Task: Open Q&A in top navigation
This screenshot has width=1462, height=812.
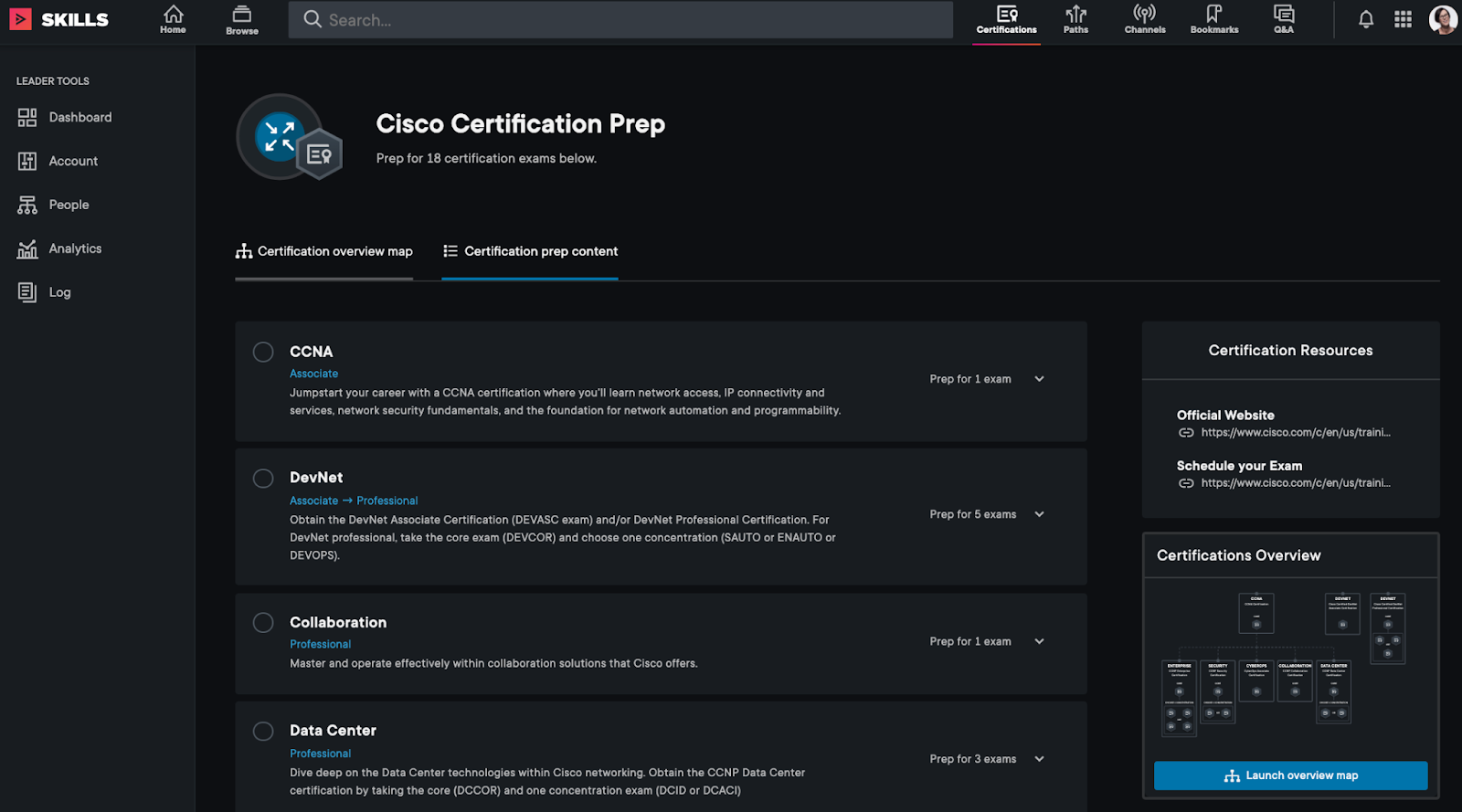Action: click(x=1284, y=19)
